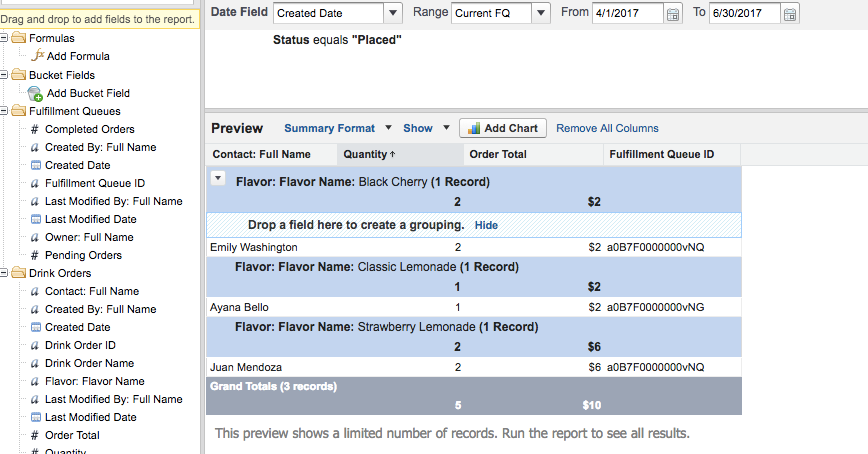Click the From date input field
Viewport: 868px width, 454px height.
point(627,13)
